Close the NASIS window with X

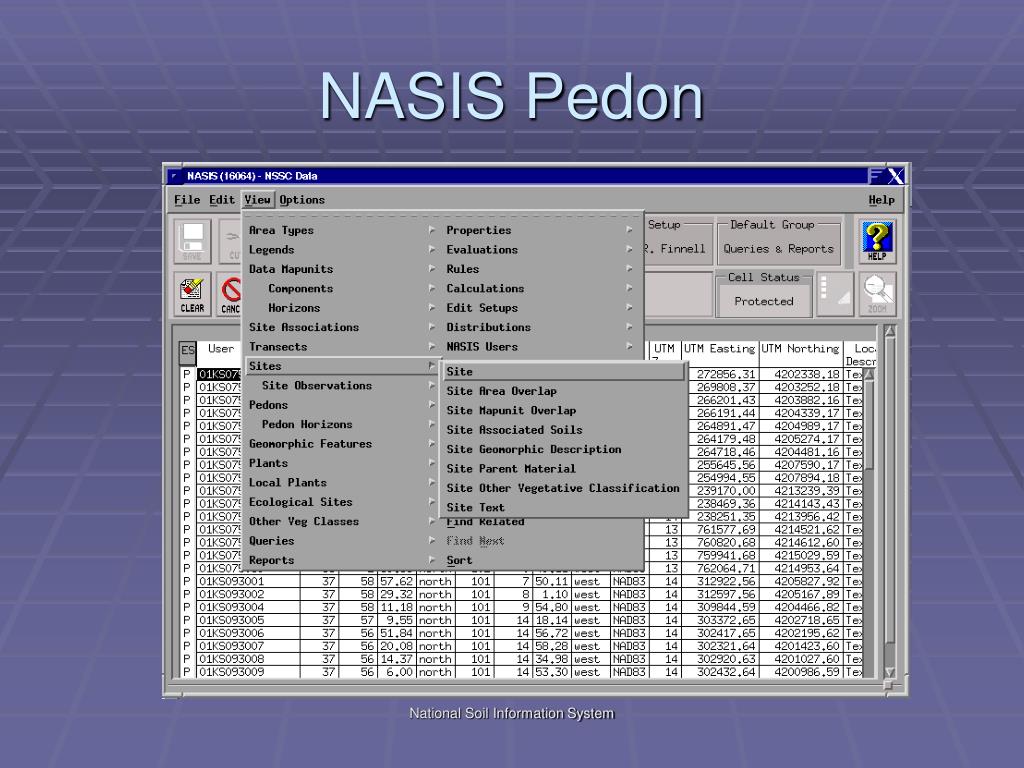tap(895, 176)
